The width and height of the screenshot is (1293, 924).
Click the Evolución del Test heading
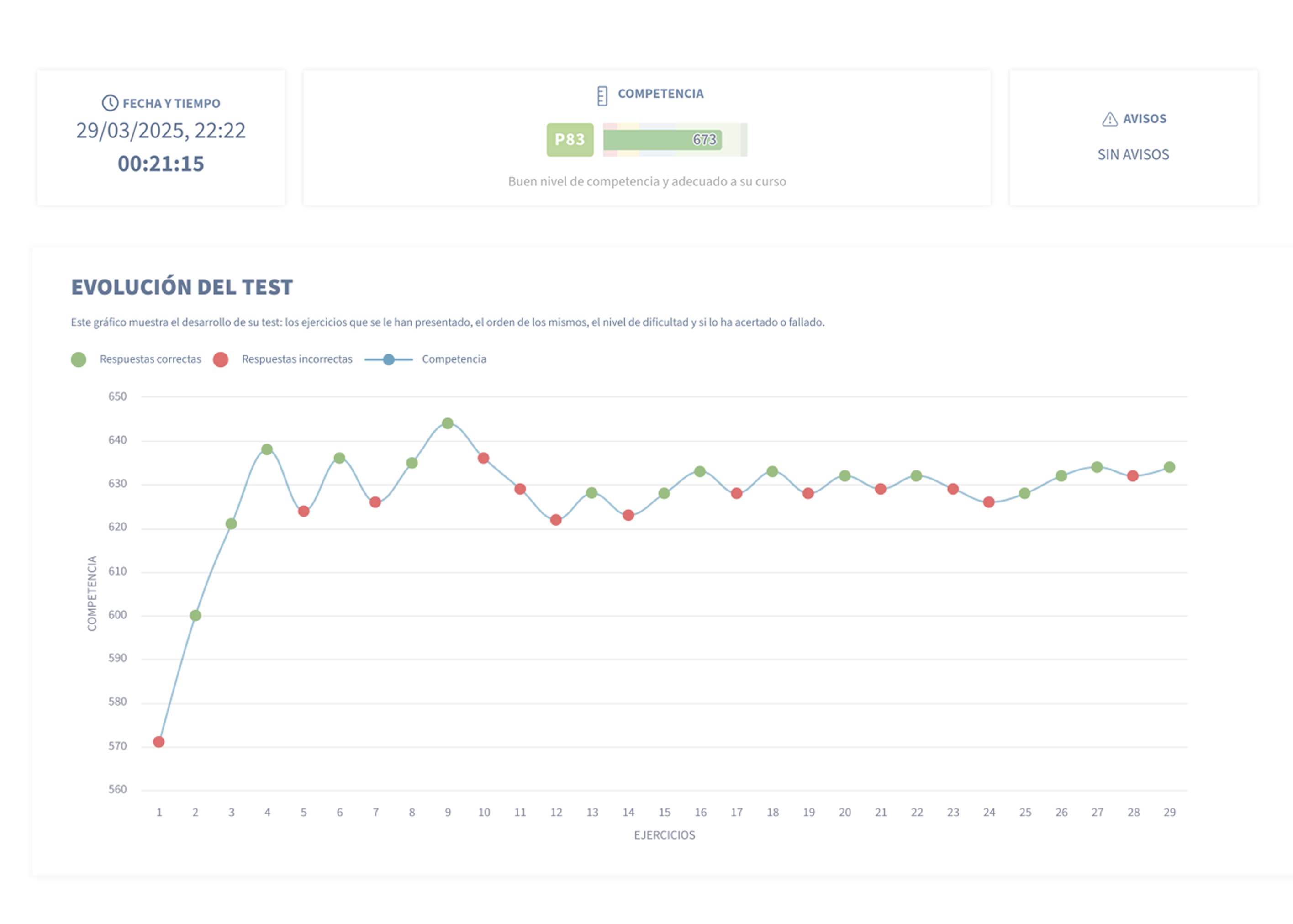click(x=182, y=287)
